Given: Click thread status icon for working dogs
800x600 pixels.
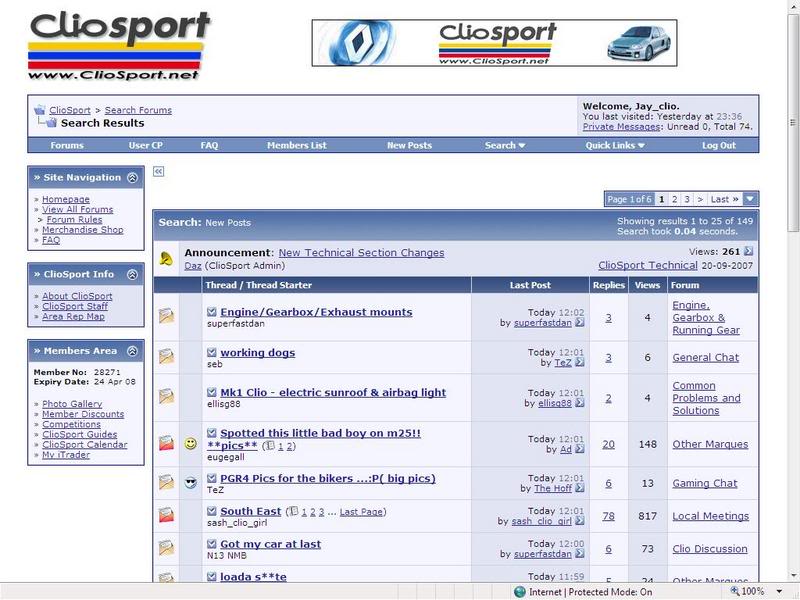Looking at the screenshot, I should click(166, 356).
